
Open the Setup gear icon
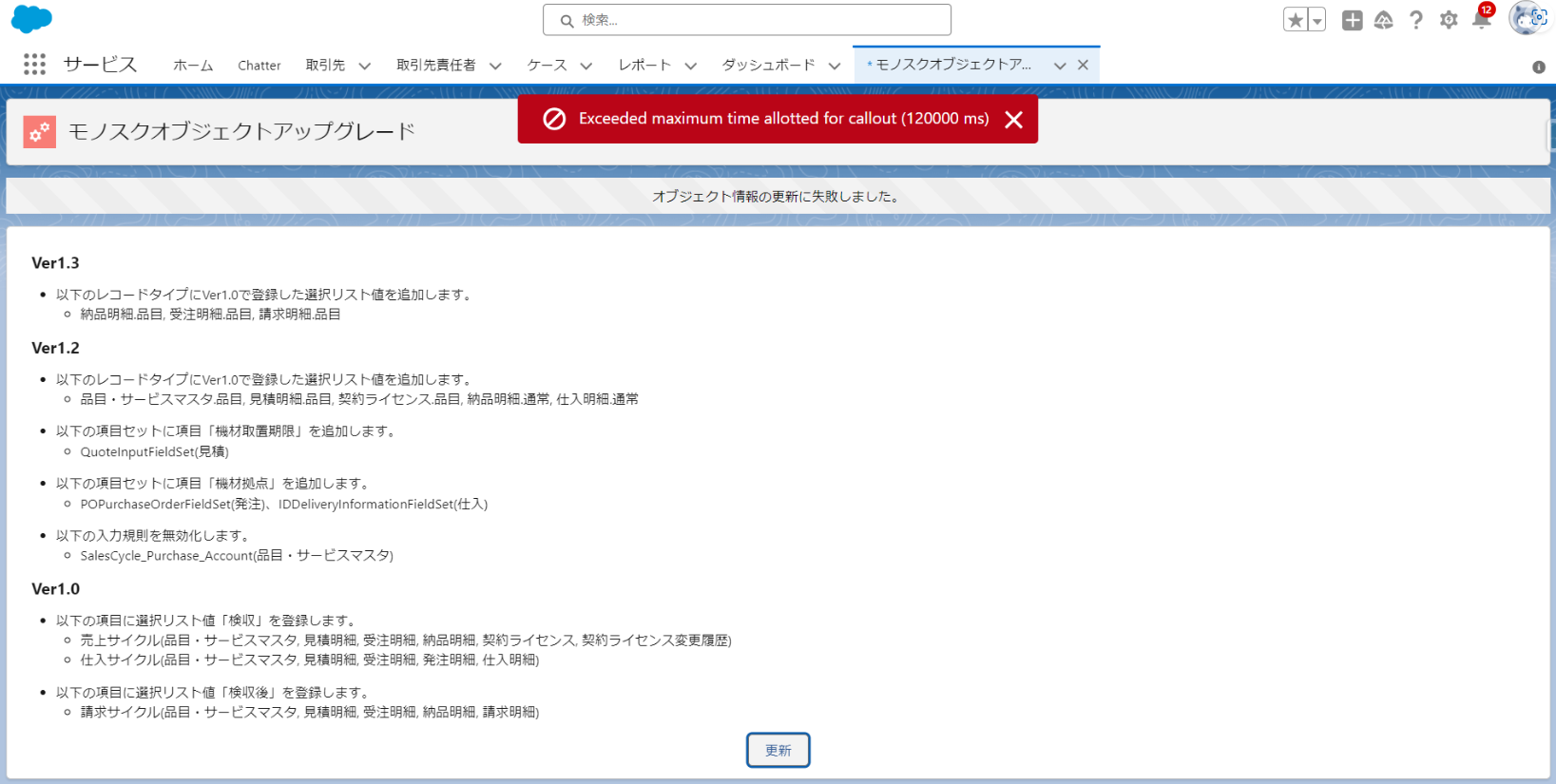(x=1449, y=20)
